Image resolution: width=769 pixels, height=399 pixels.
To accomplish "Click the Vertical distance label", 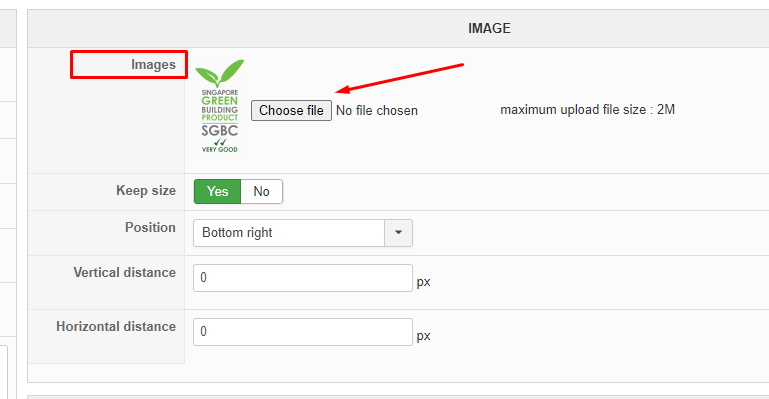I will point(125,273).
